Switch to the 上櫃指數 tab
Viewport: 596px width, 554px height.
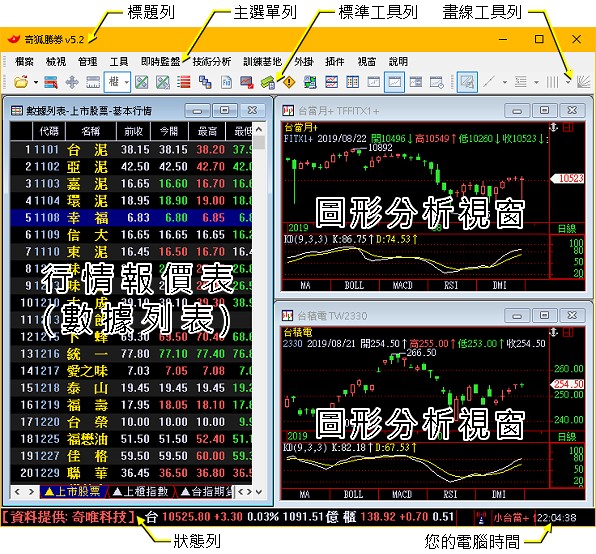click(x=141, y=492)
